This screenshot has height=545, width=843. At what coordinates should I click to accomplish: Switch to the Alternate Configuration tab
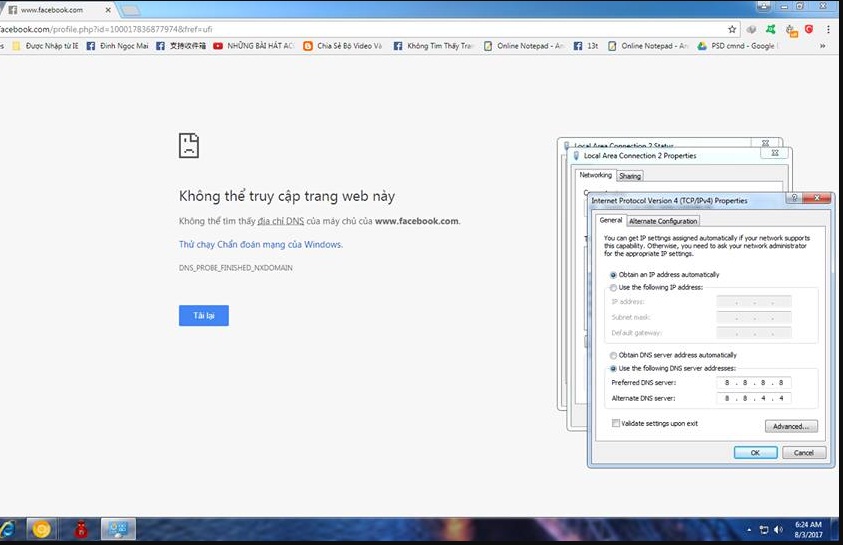click(x=663, y=221)
